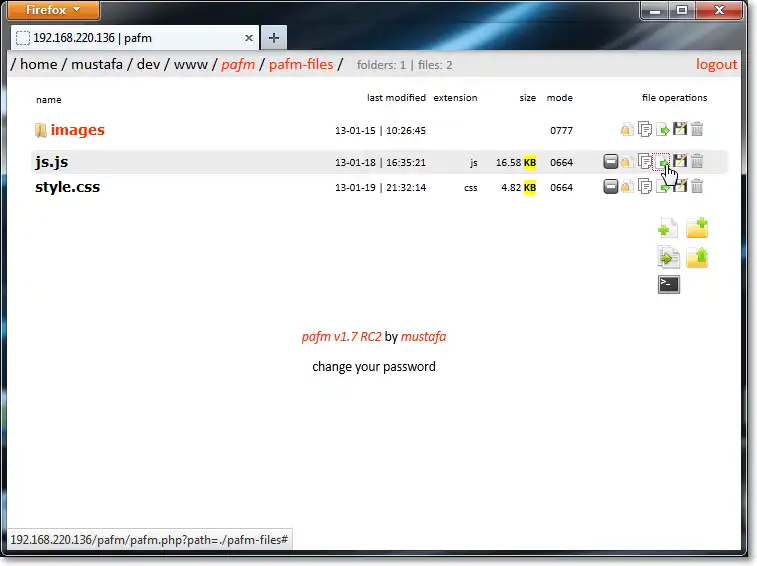The width and height of the screenshot is (757, 566).
Task: Click the js.js file name
Action: tap(52, 162)
